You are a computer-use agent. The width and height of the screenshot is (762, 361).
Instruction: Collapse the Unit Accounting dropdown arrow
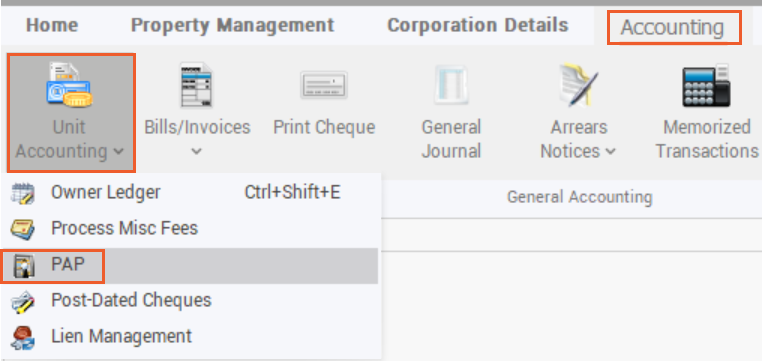(118, 152)
